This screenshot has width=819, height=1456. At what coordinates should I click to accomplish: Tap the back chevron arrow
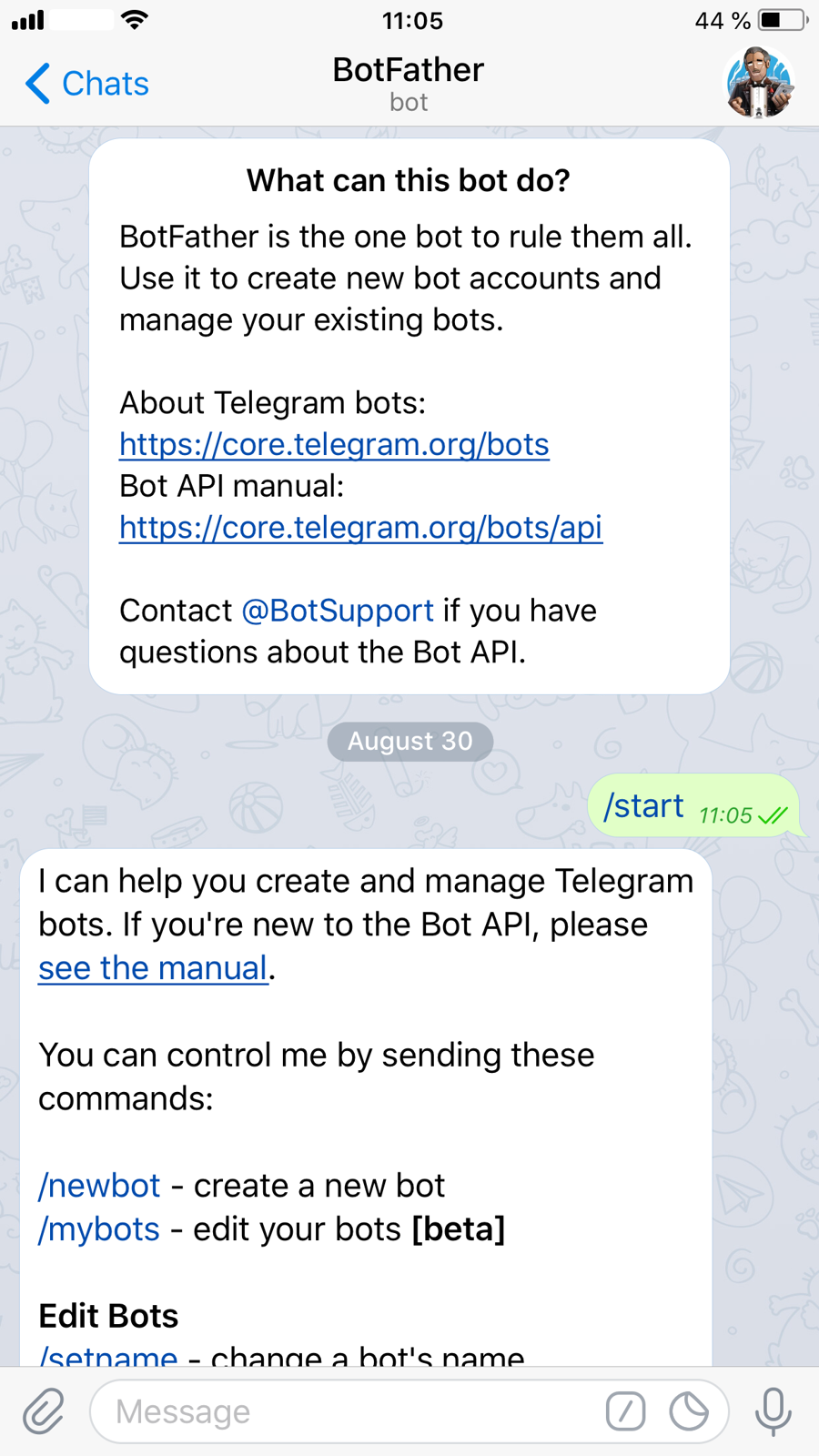[37, 84]
